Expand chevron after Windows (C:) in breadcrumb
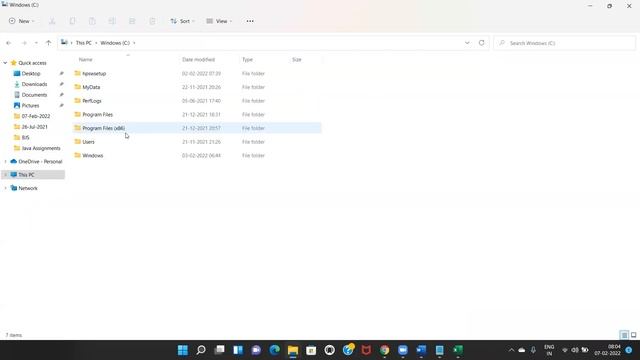Image resolution: width=640 pixels, height=360 pixels. 134,43
